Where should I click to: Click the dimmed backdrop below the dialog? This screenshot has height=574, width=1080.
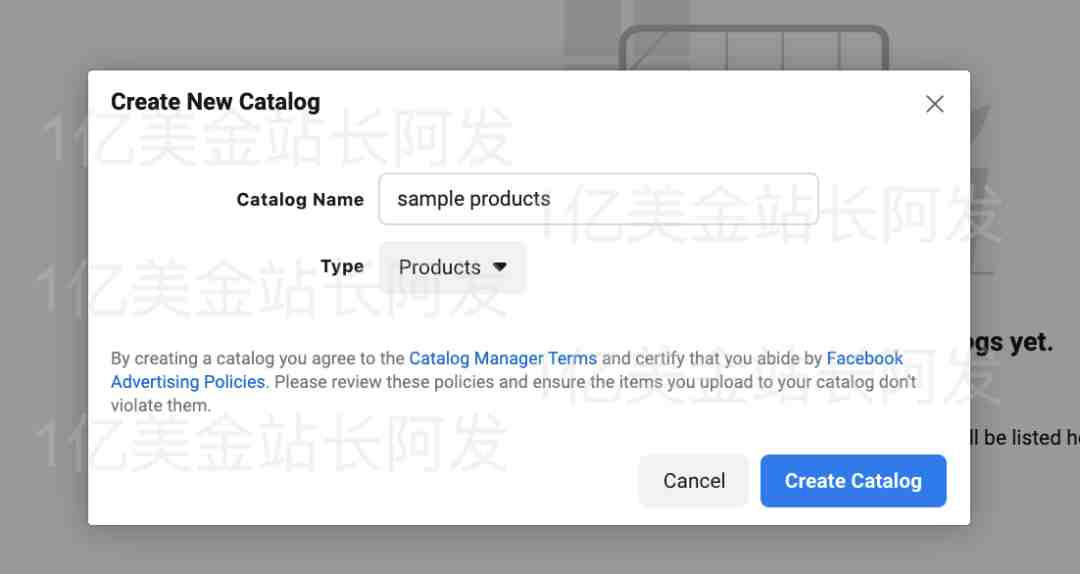[x=529, y=550]
